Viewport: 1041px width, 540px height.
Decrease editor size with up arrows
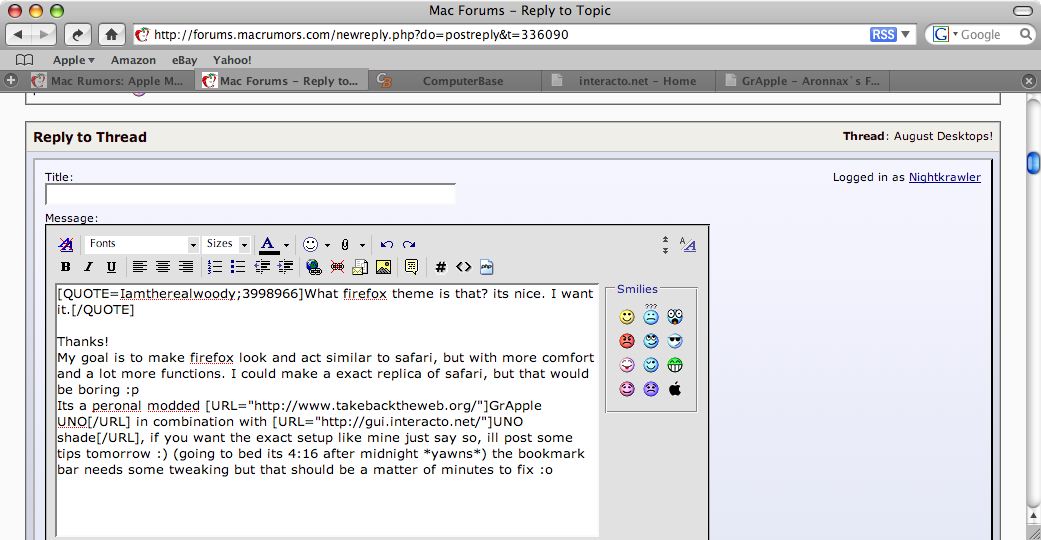click(x=665, y=239)
